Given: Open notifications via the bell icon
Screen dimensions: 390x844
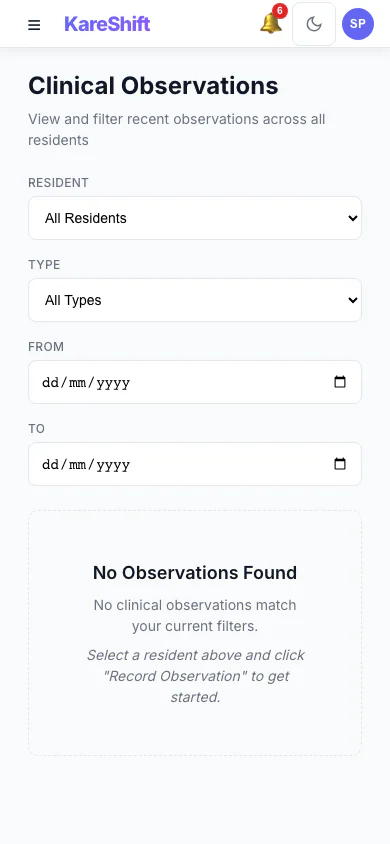Looking at the screenshot, I should tap(271, 24).
